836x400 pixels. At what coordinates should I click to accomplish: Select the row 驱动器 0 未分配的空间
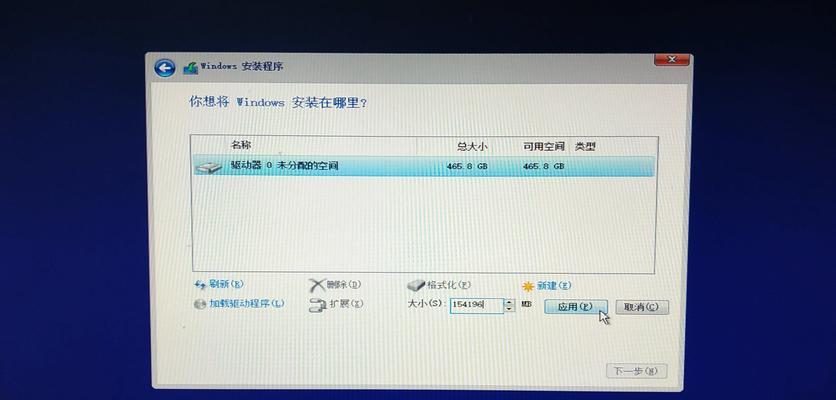pos(424,166)
